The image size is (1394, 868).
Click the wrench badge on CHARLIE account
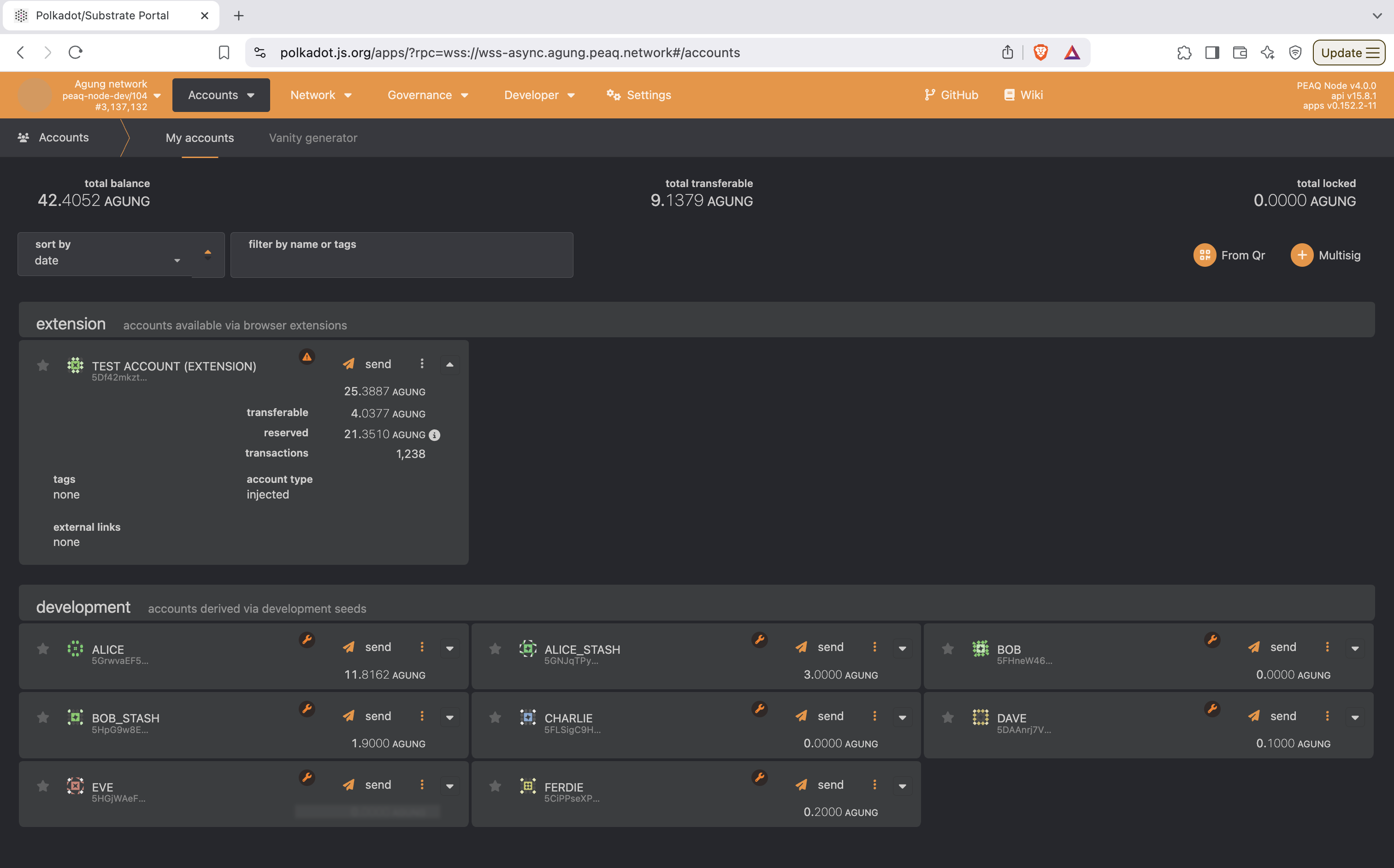(759, 709)
